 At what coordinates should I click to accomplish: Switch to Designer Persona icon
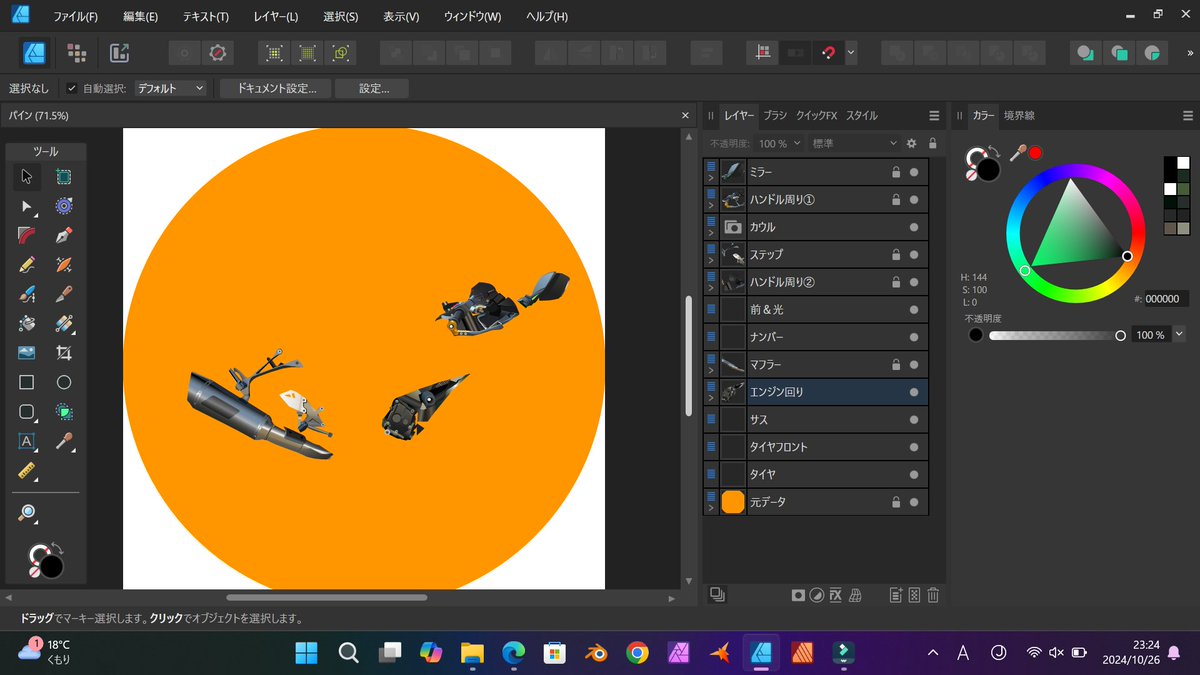[x=34, y=53]
